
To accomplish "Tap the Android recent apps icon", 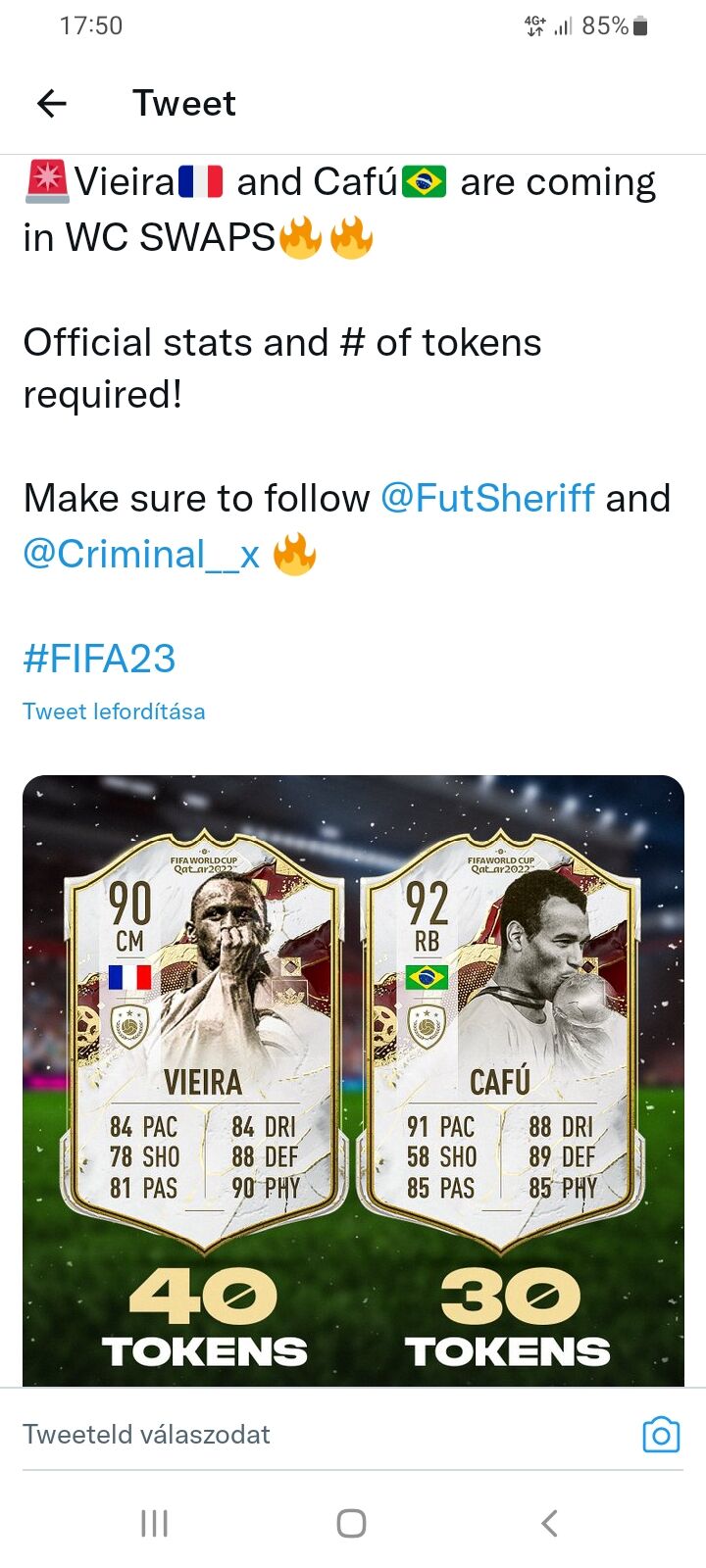I will pyautogui.click(x=154, y=1523).
